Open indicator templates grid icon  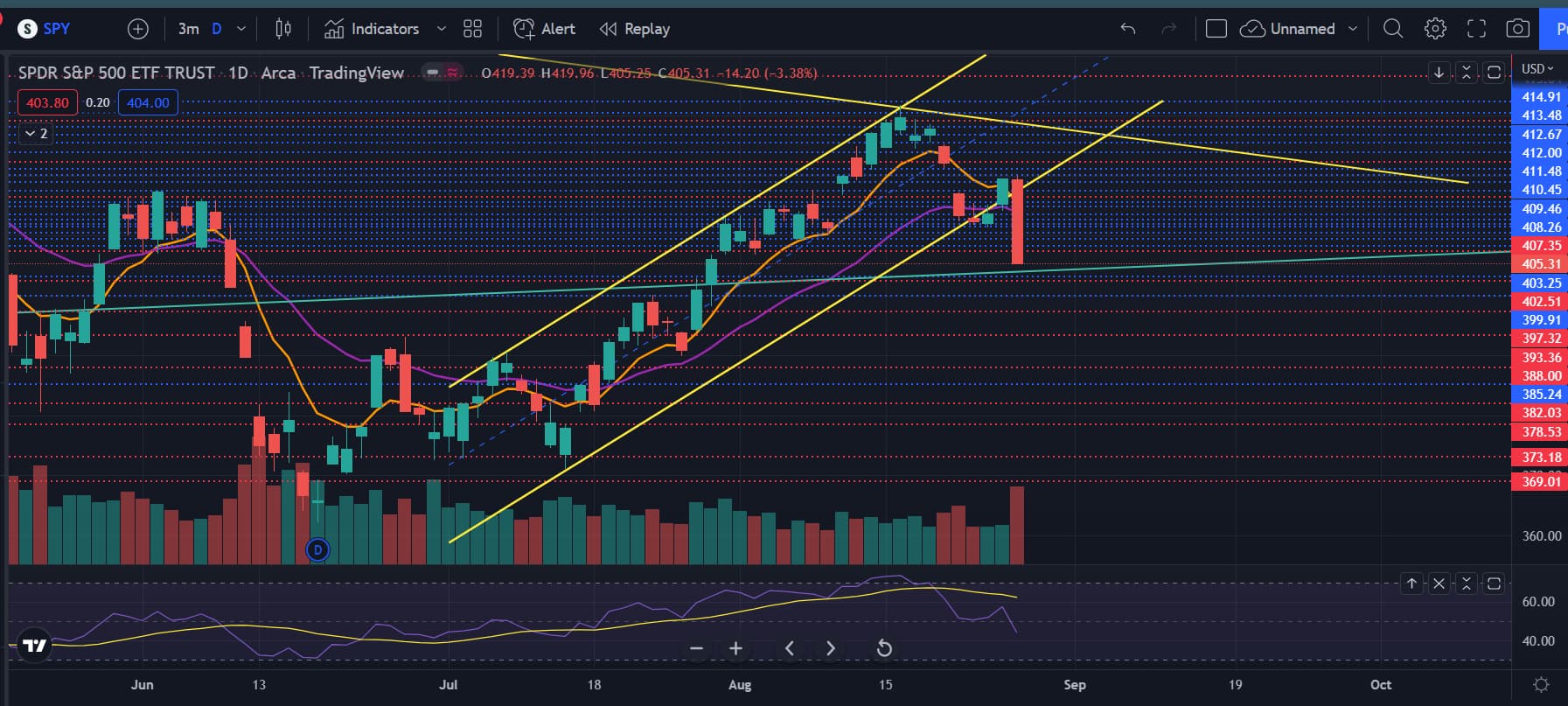point(472,29)
